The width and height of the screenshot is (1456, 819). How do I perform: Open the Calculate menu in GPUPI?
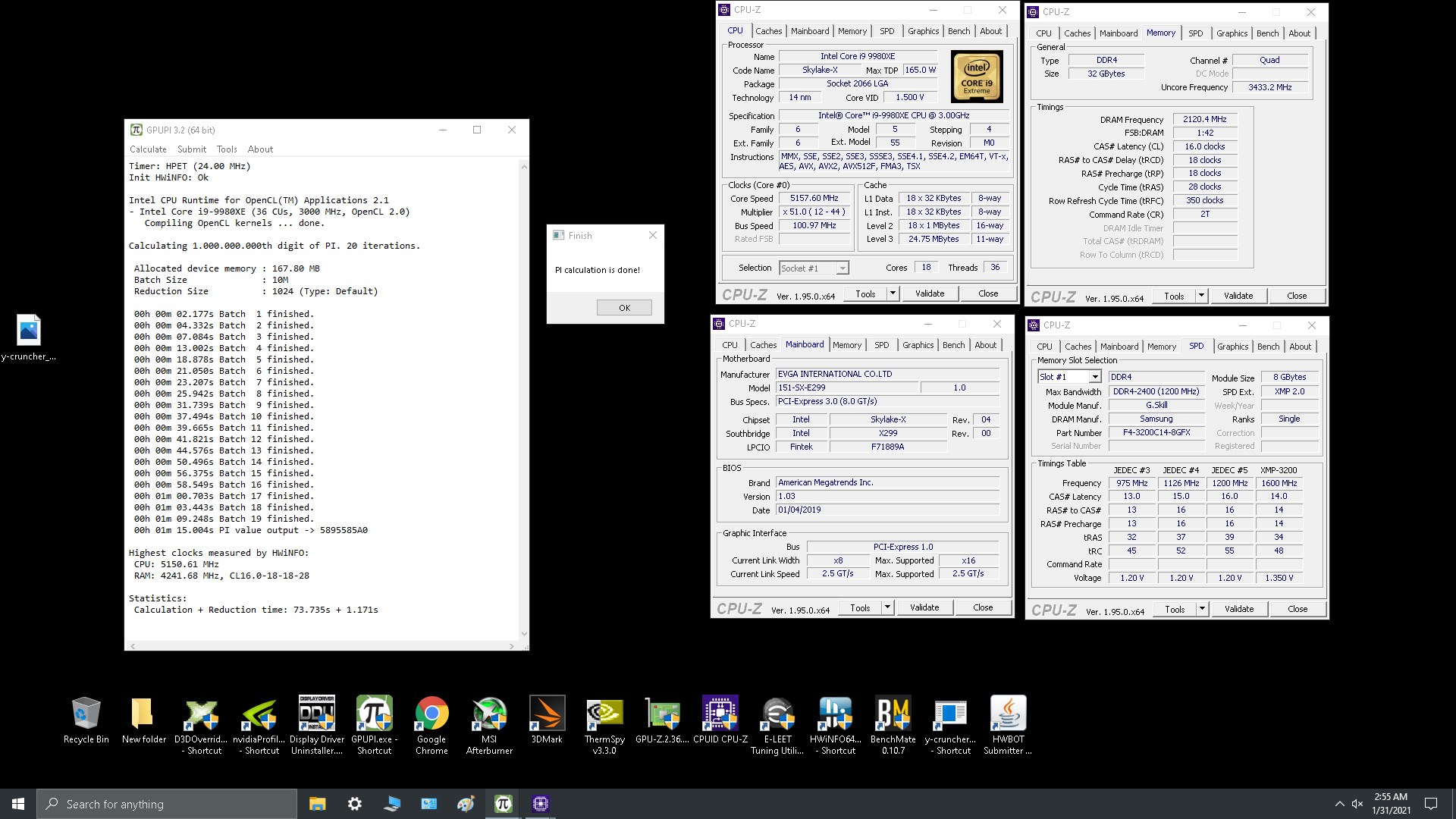pos(148,149)
